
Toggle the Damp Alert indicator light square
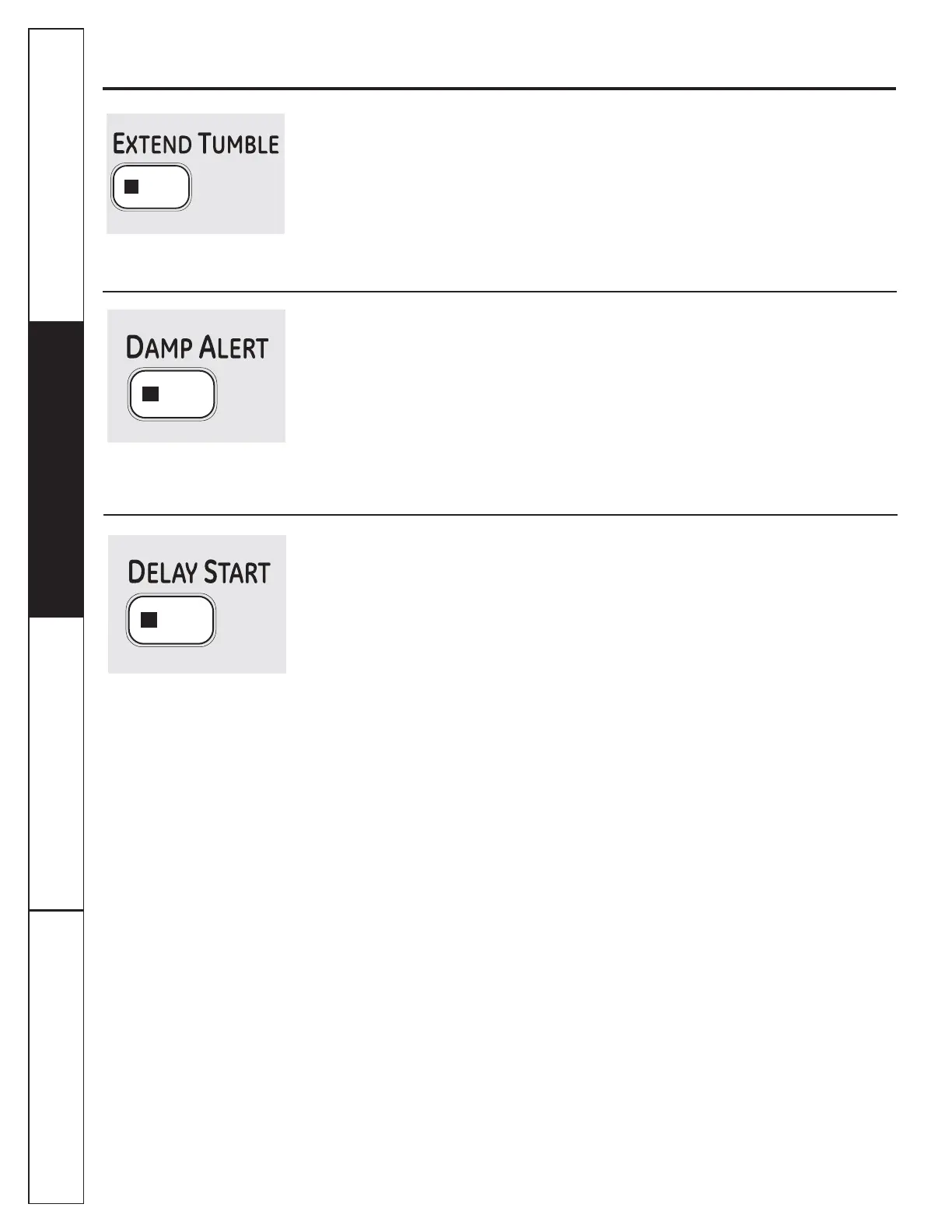click(x=151, y=394)
